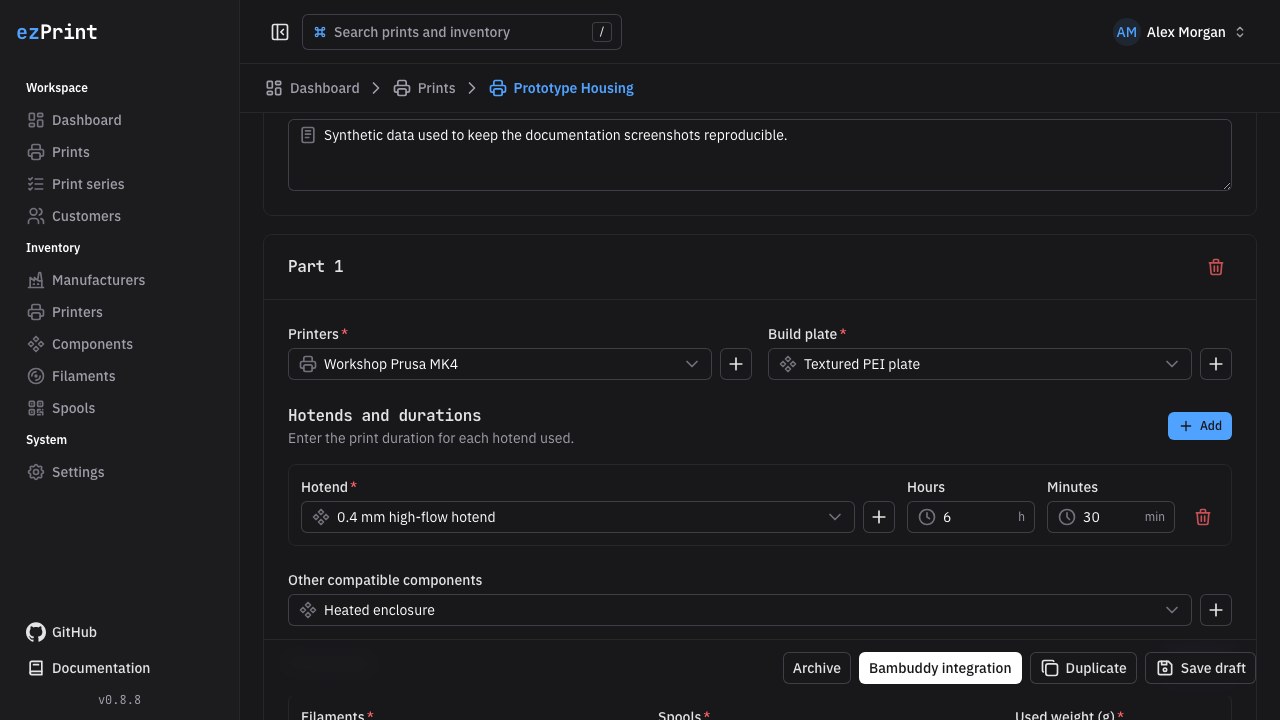The image size is (1280, 720).
Task: Navigate to Printers inventory page
Action: tap(120, 312)
